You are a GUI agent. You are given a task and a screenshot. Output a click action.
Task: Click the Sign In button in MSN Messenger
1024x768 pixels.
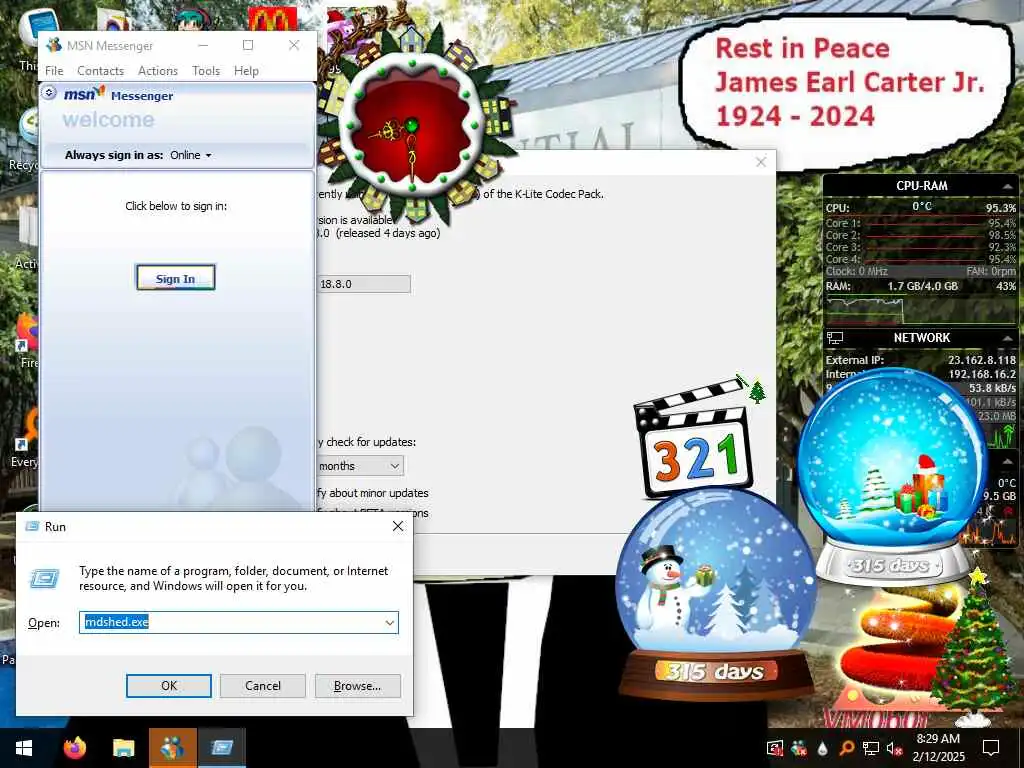point(176,278)
